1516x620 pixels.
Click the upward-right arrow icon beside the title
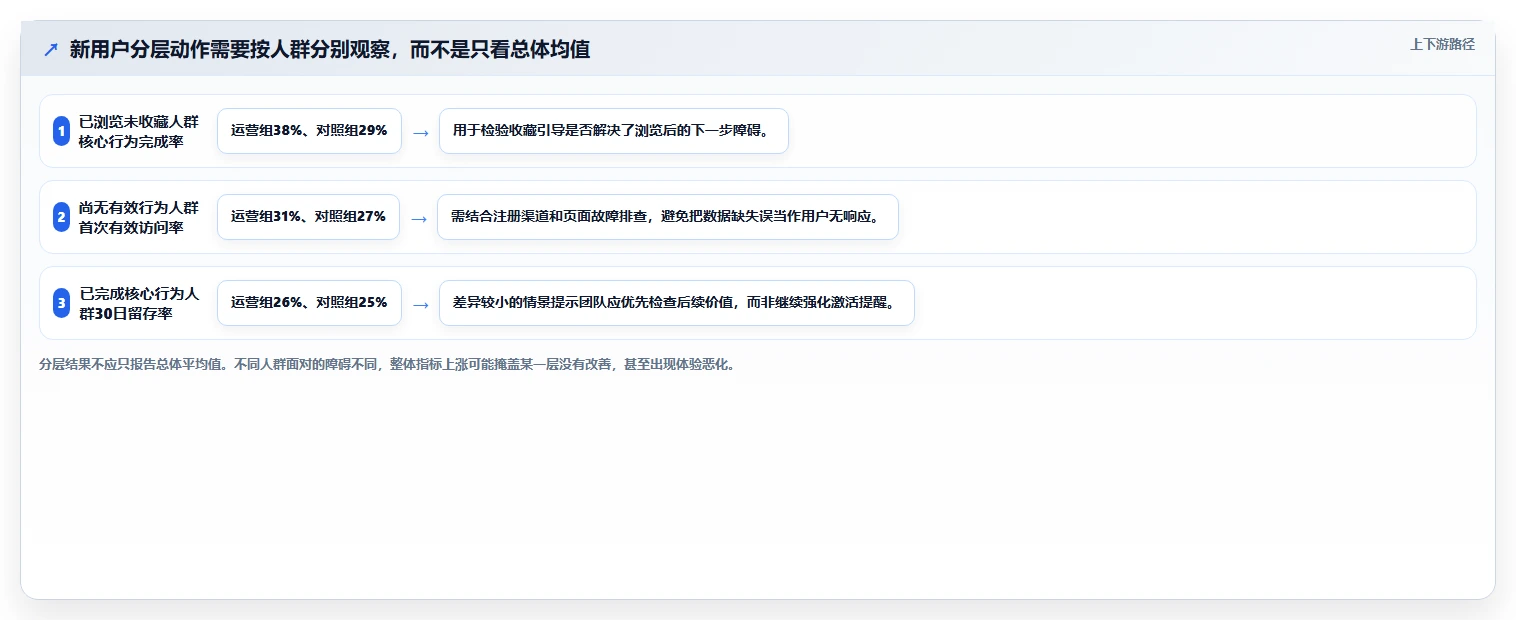point(51,49)
